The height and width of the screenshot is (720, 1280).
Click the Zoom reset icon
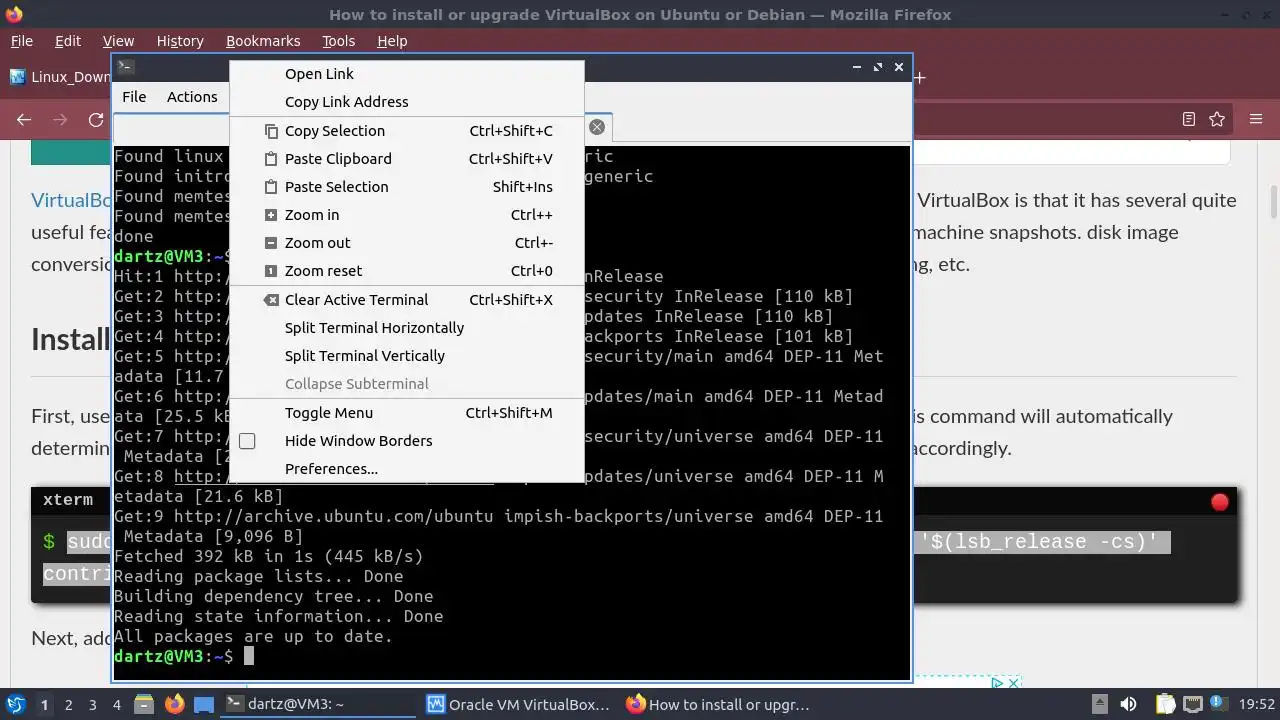271,271
